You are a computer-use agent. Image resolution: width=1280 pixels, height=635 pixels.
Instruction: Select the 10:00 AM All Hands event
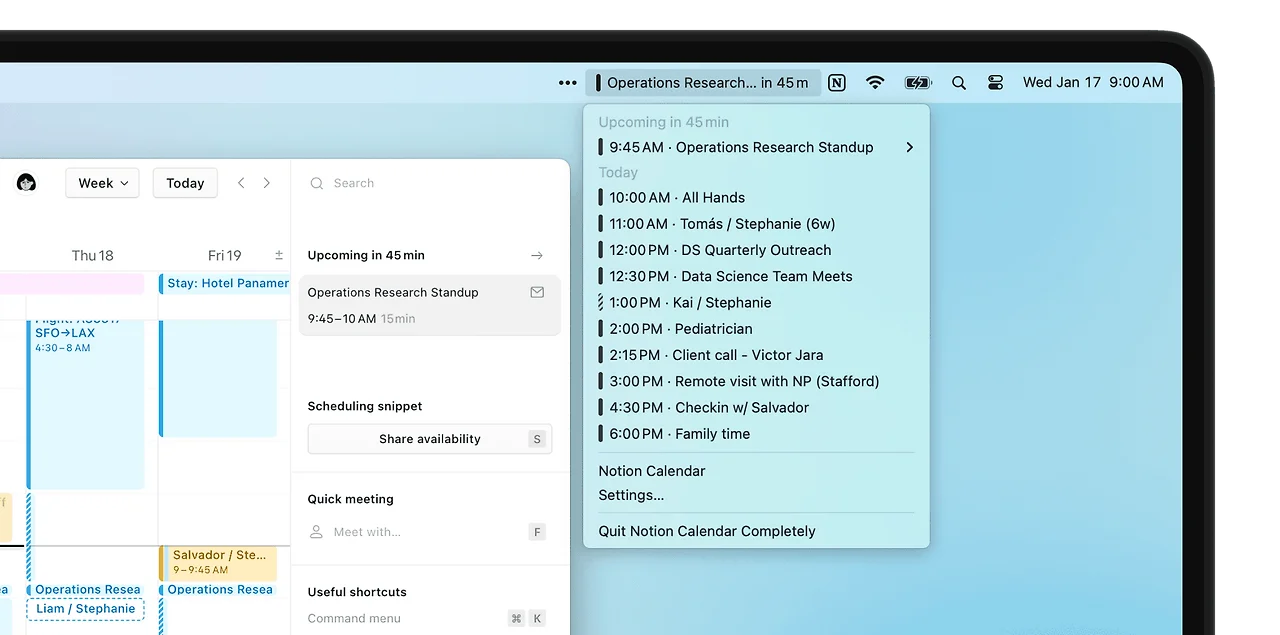677,198
